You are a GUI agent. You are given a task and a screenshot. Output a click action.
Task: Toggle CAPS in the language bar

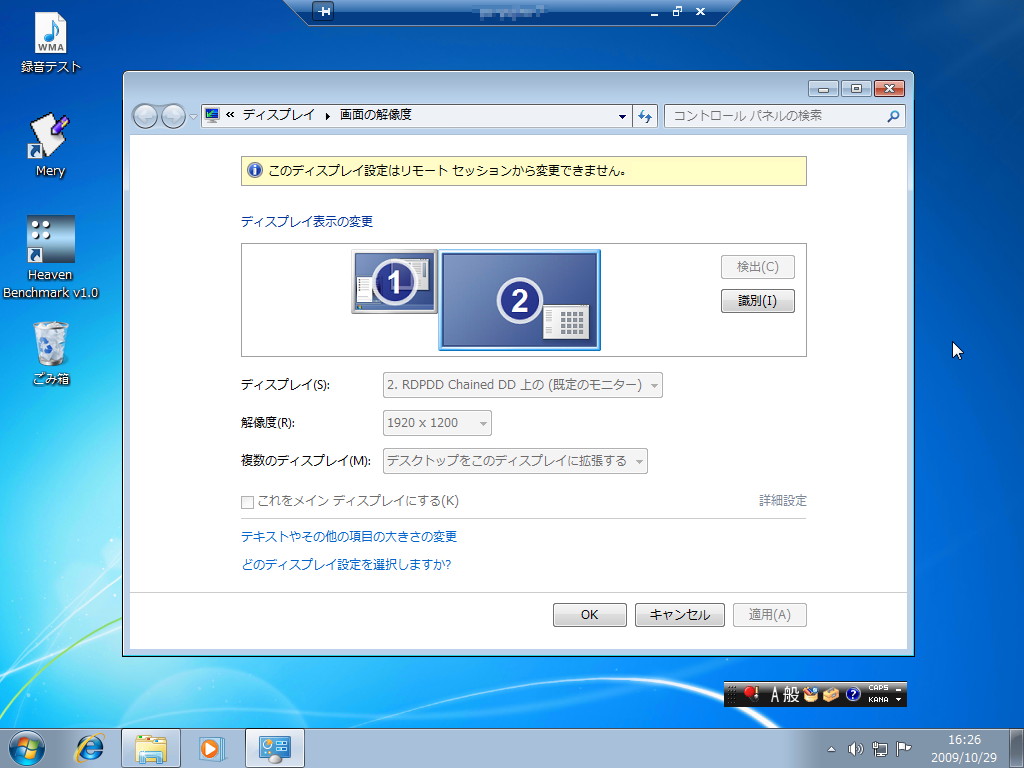click(878, 688)
